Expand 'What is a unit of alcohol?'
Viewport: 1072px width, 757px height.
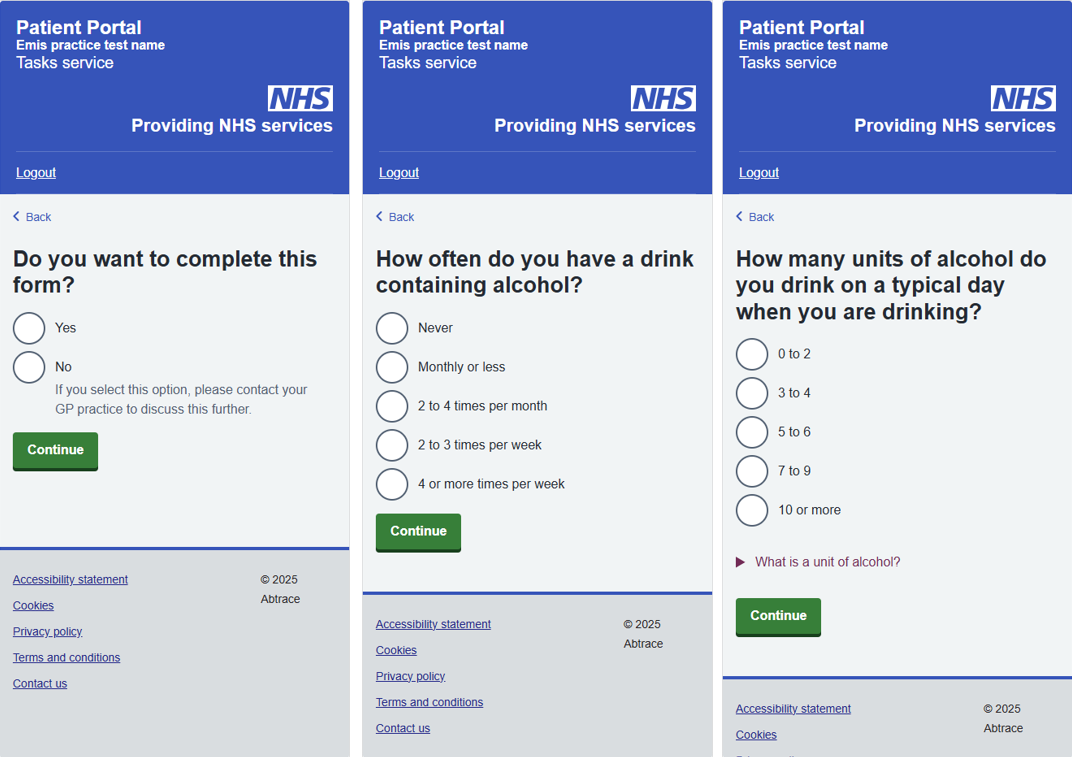826,562
